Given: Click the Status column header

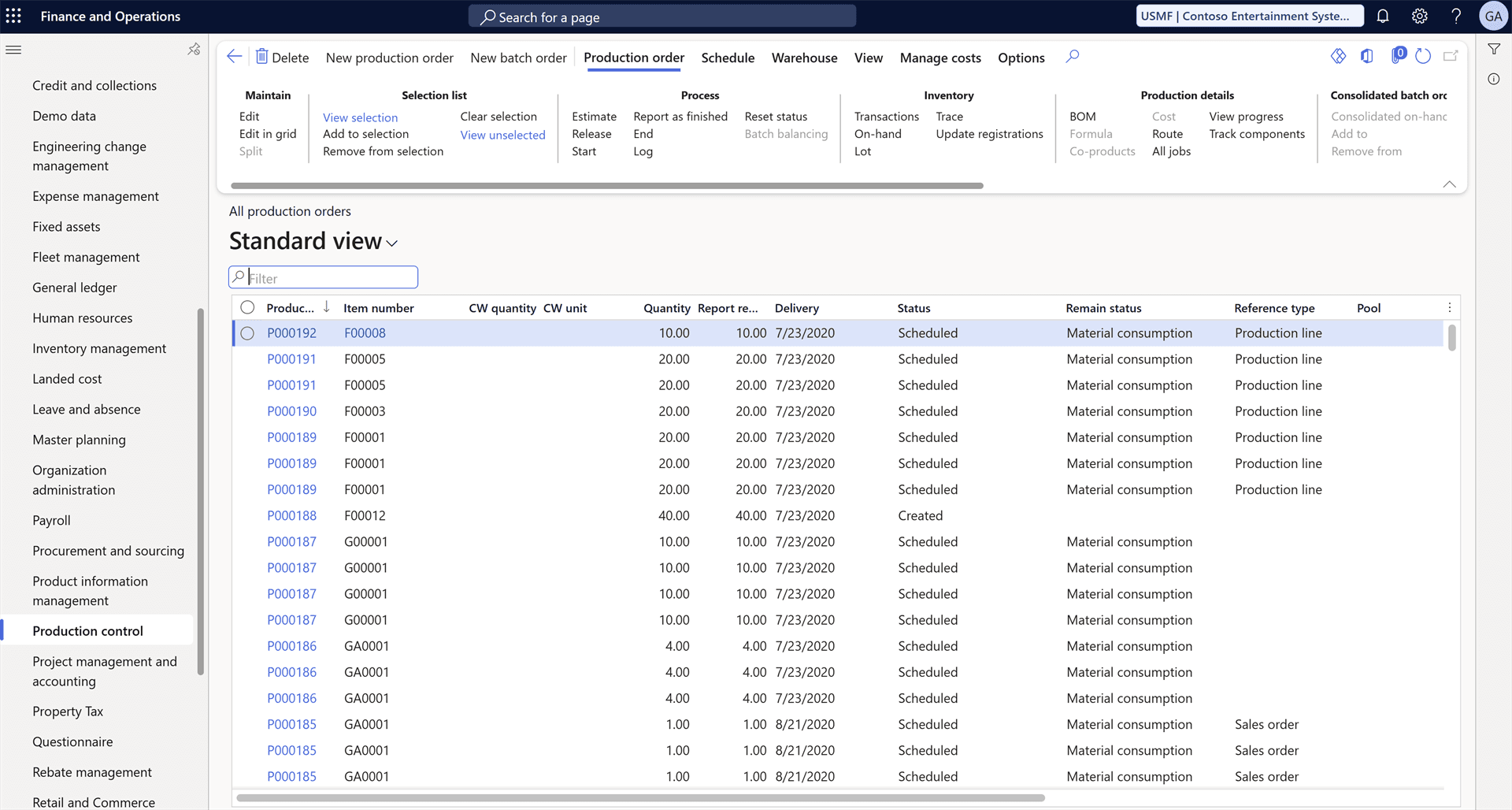Looking at the screenshot, I should click(913, 308).
